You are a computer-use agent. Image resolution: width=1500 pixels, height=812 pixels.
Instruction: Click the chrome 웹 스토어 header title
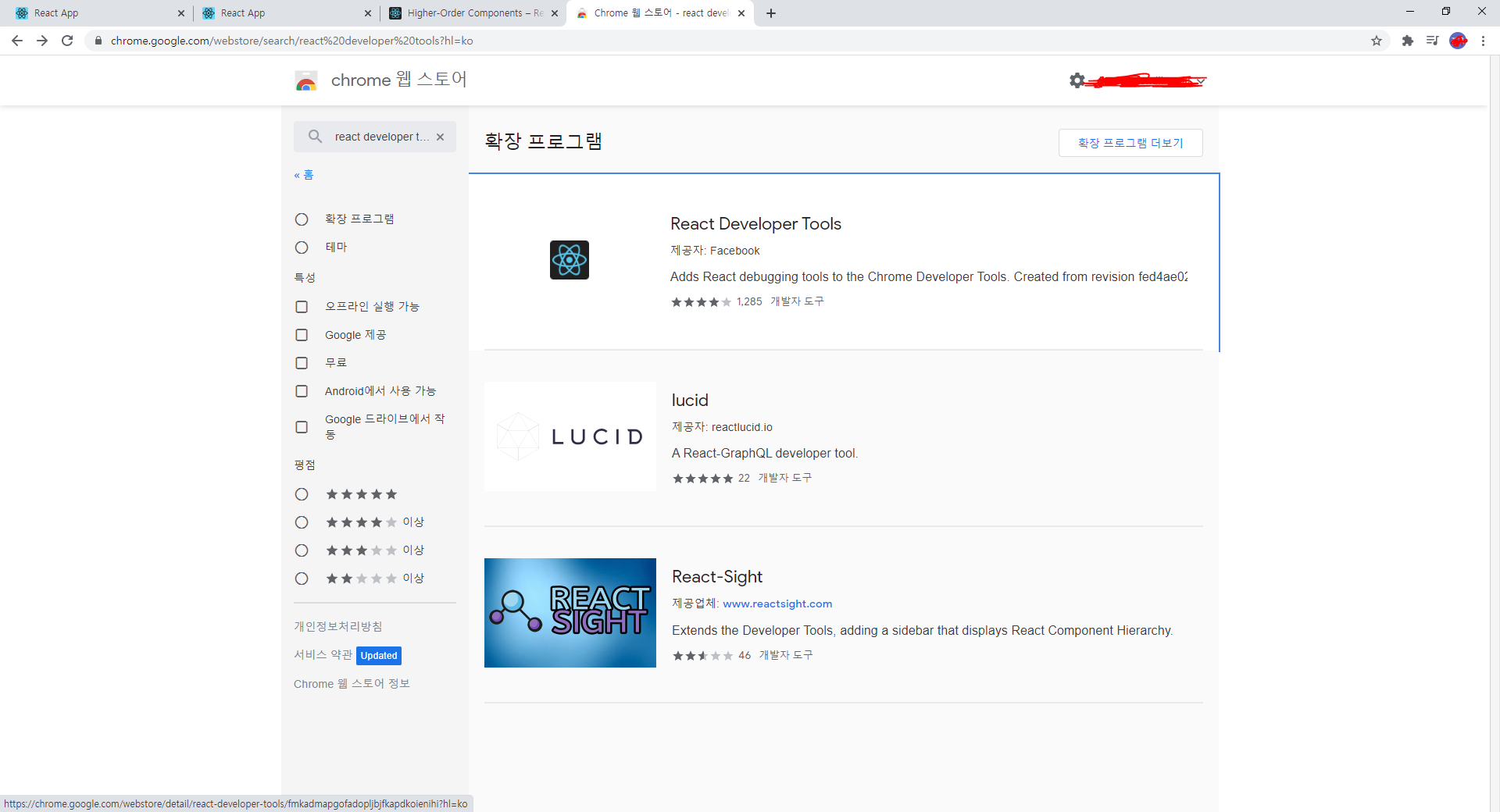coord(398,80)
